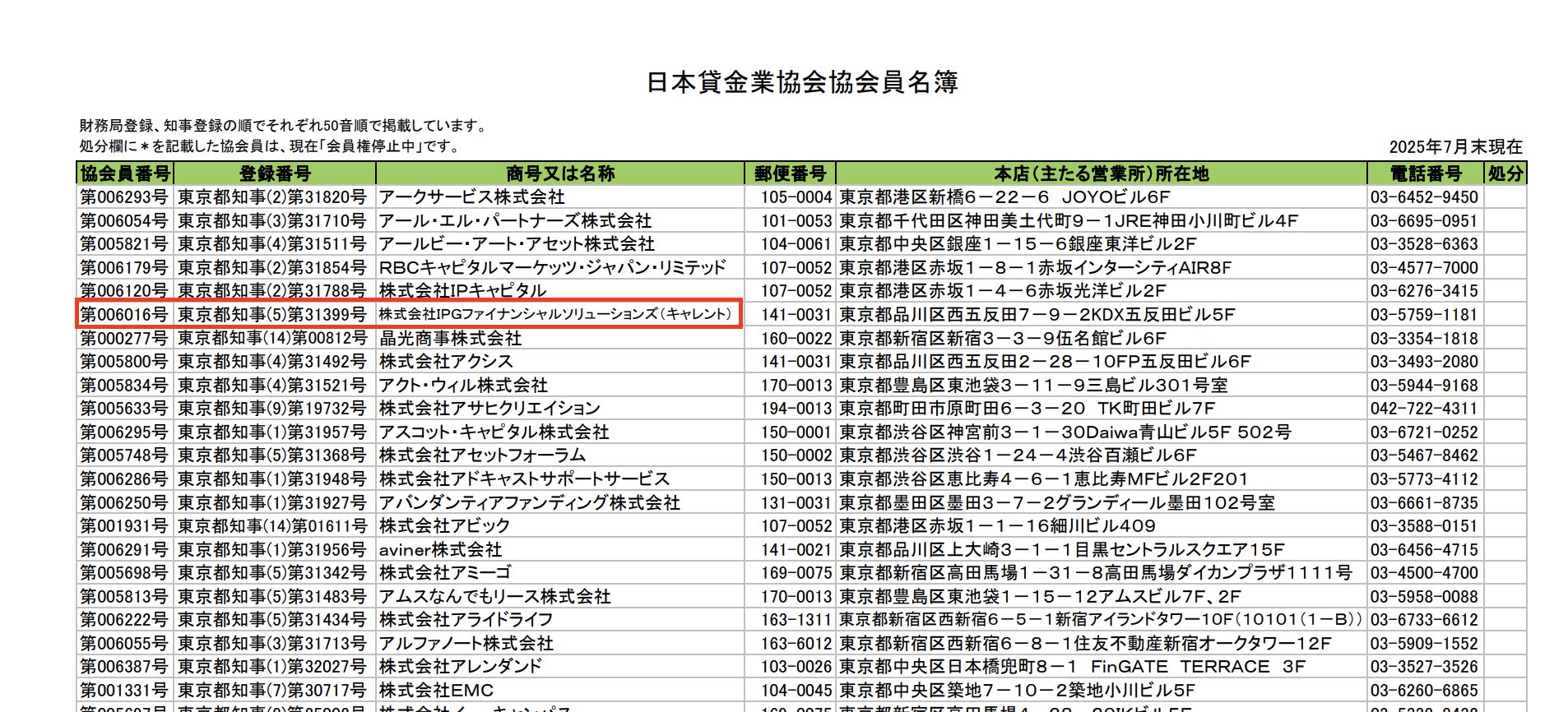
Task: Click company name アバンダンティアファンディング株式会社
Action: tap(529, 503)
